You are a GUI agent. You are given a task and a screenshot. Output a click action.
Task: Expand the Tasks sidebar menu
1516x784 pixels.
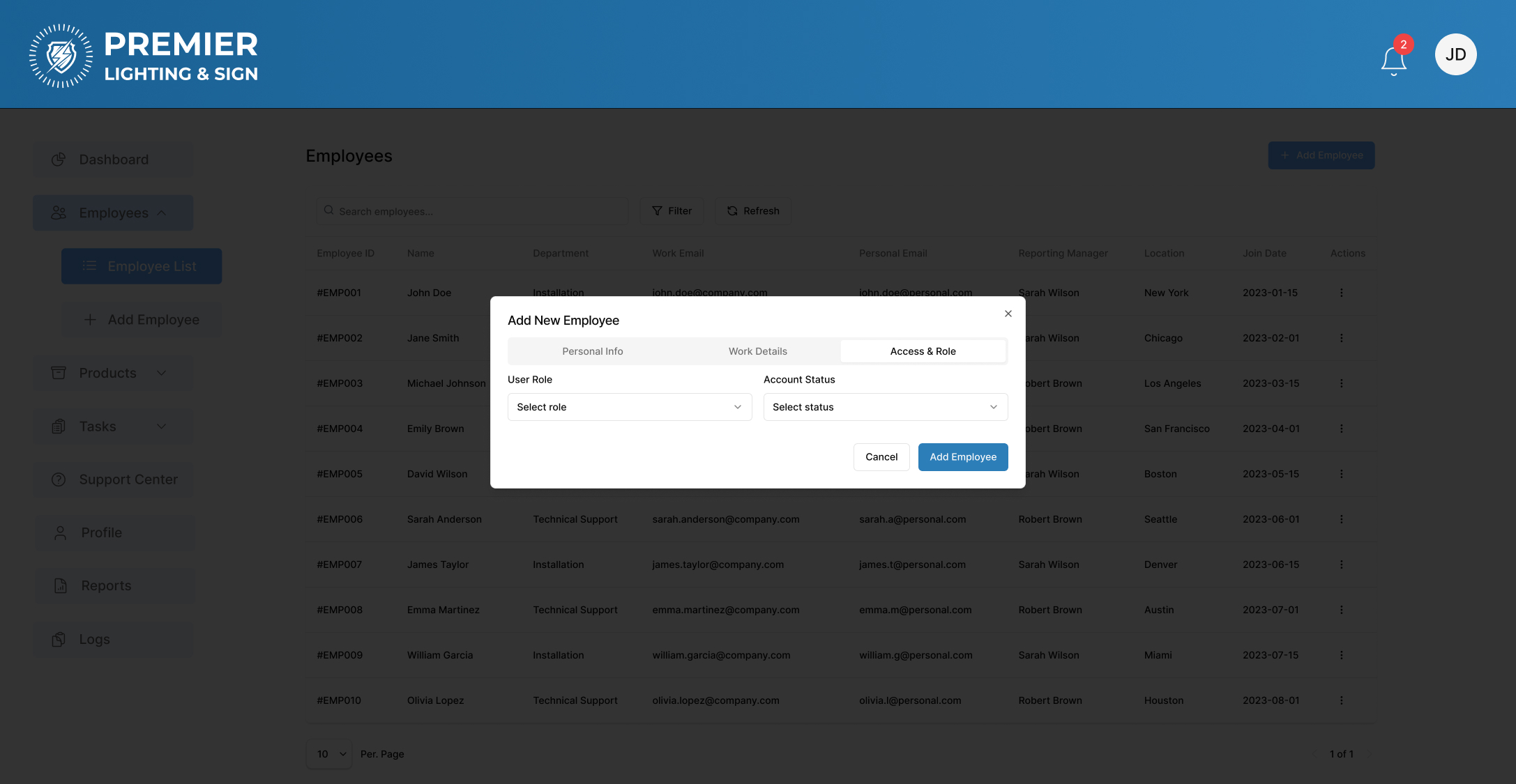[113, 426]
